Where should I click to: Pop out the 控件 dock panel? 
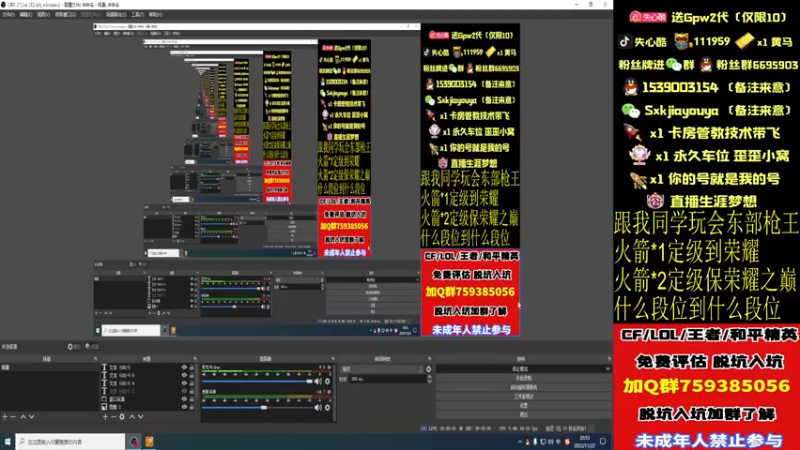(x=609, y=359)
